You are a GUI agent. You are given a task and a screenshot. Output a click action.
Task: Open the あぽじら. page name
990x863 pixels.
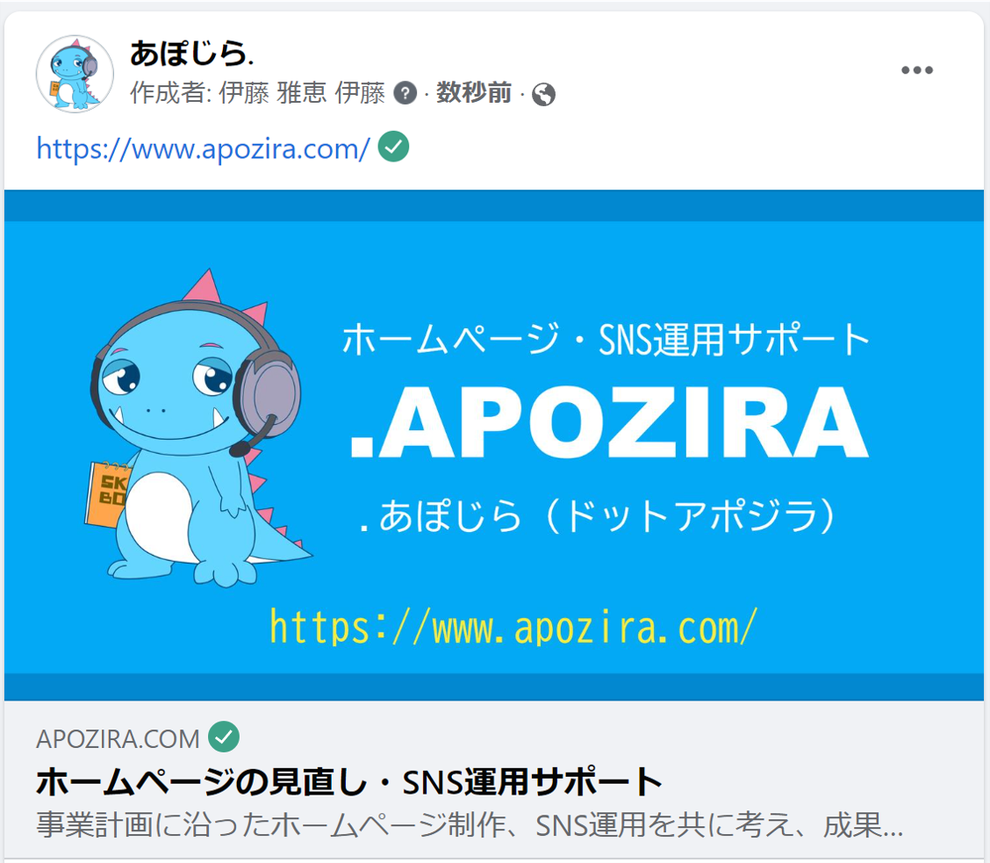point(191,53)
